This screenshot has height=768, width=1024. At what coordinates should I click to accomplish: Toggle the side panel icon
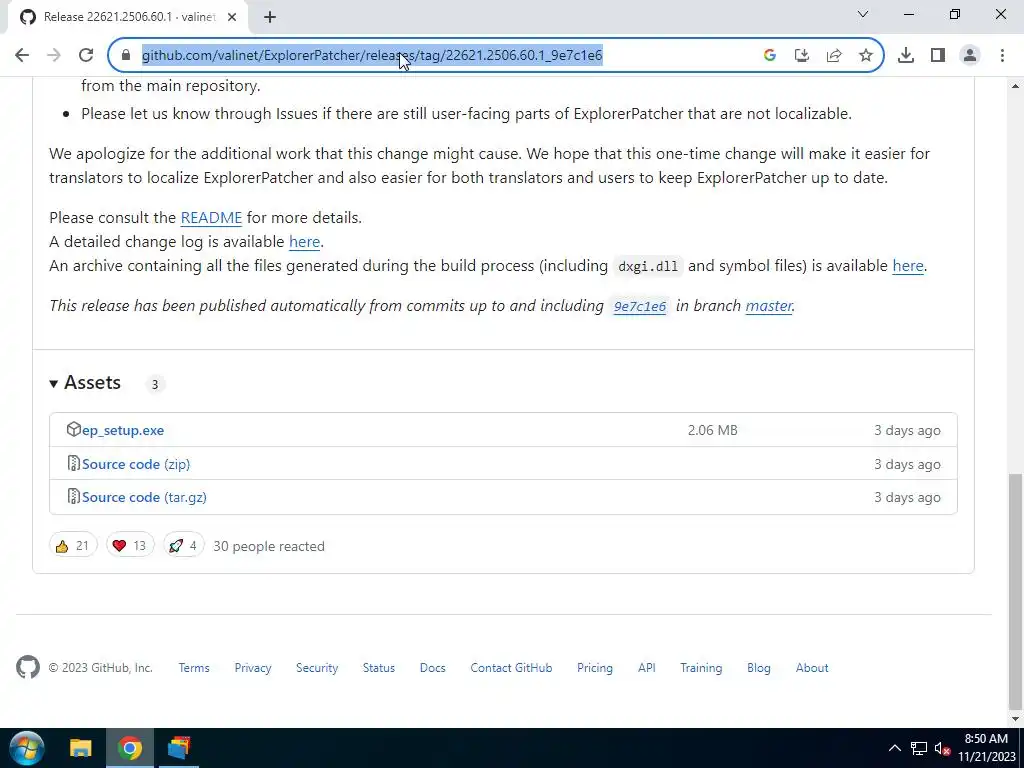coord(938,56)
